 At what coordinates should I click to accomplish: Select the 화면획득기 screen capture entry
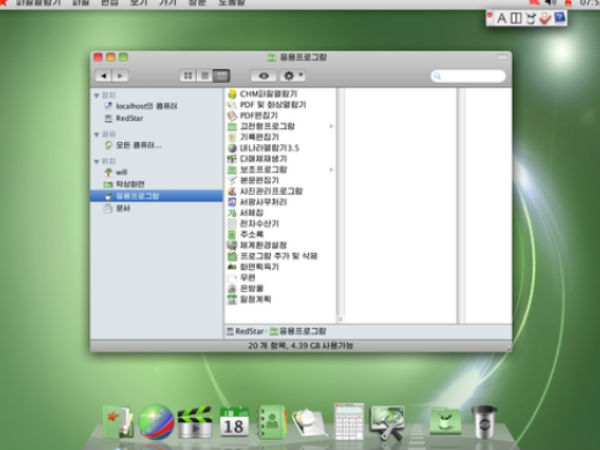253,267
